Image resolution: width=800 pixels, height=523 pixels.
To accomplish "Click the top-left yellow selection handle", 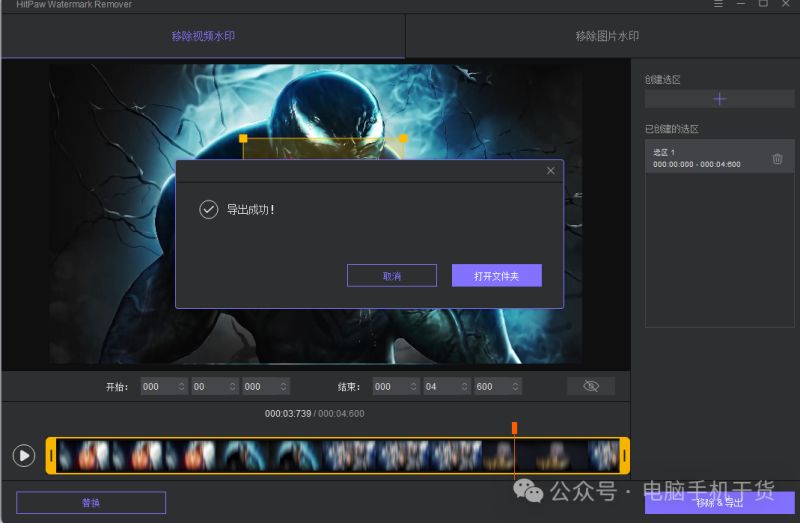I will [x=243, y=138].
